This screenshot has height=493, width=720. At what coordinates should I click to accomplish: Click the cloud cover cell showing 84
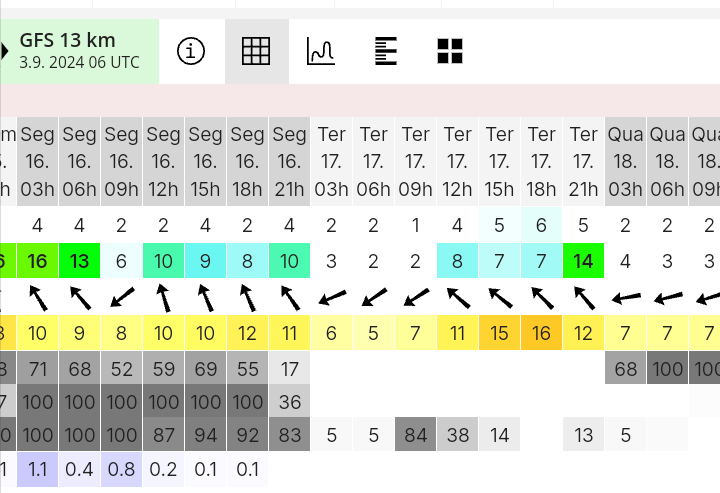(x=416, y=434)
